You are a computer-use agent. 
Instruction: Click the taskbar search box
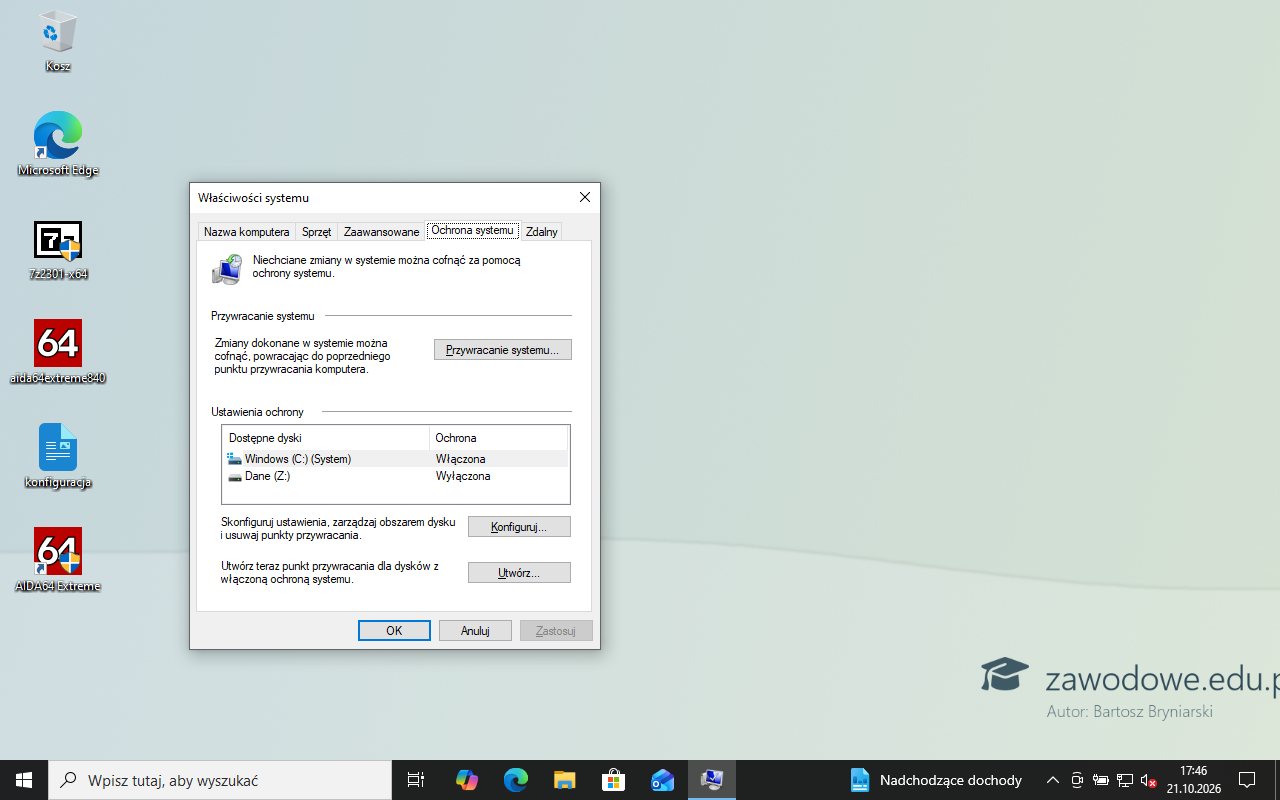pos(220,780)
